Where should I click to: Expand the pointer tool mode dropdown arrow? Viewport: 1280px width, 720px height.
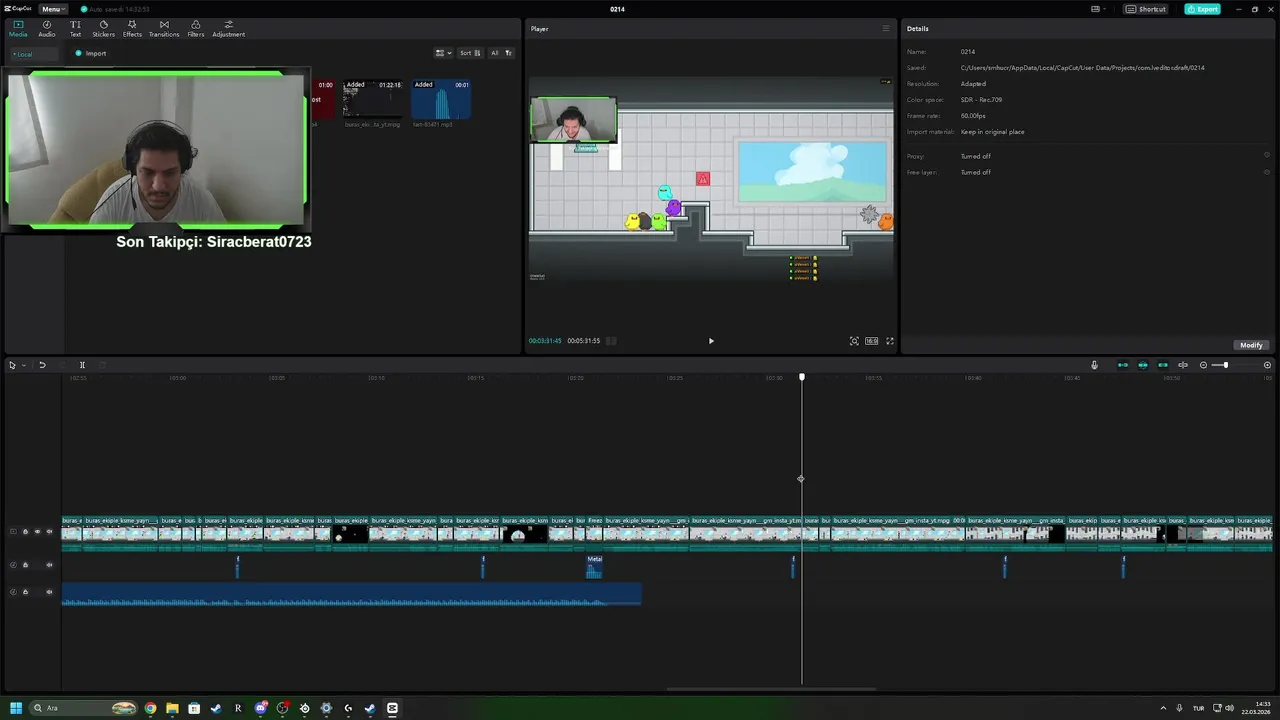point(23,365)
